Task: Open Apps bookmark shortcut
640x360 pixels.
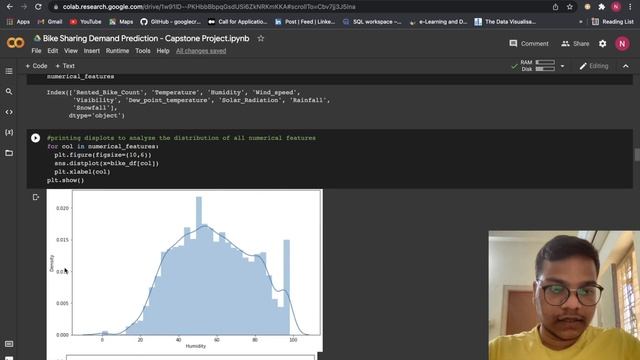Action: tap(18, 22)
